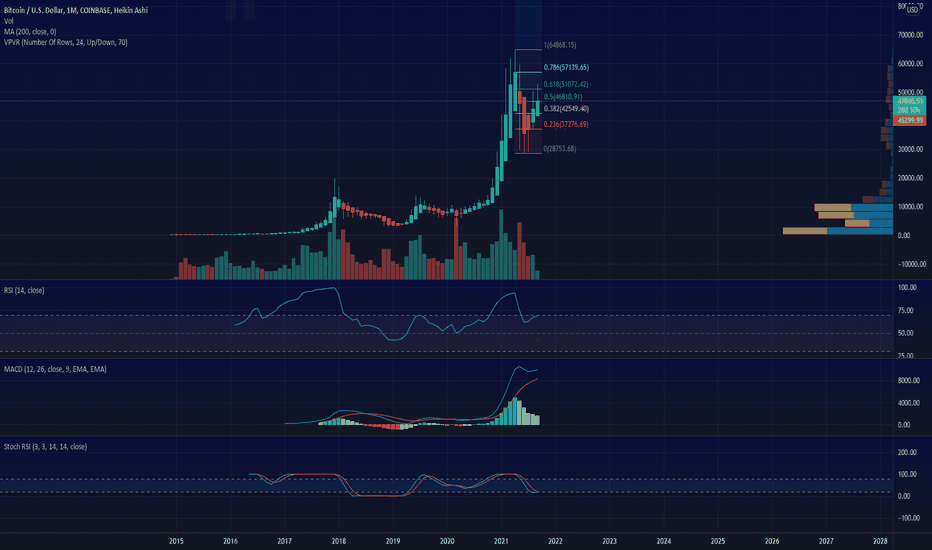Click the 2018 label on the time axis

(x=339, y=541)
